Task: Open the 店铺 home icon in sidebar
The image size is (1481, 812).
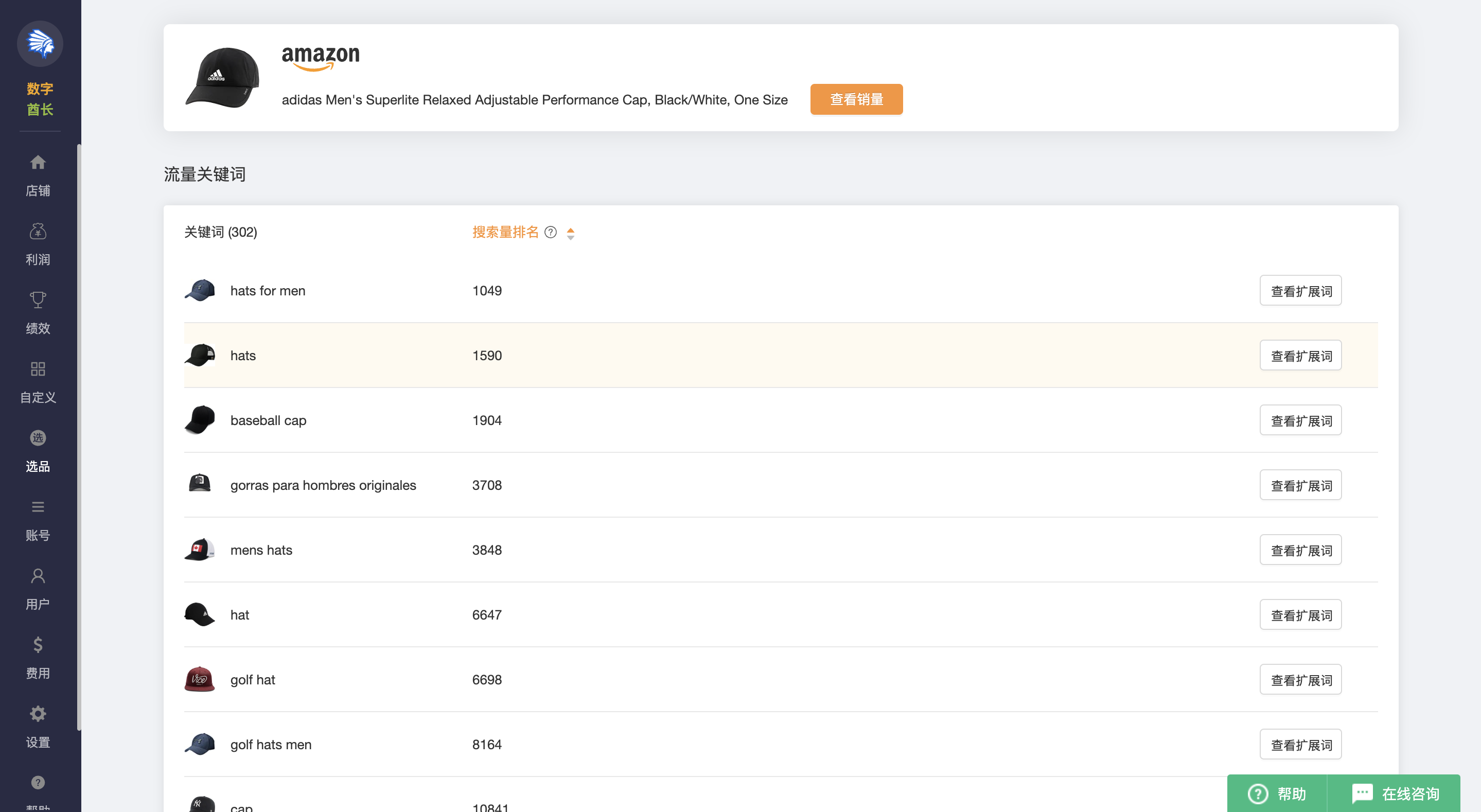Action: 38,163
